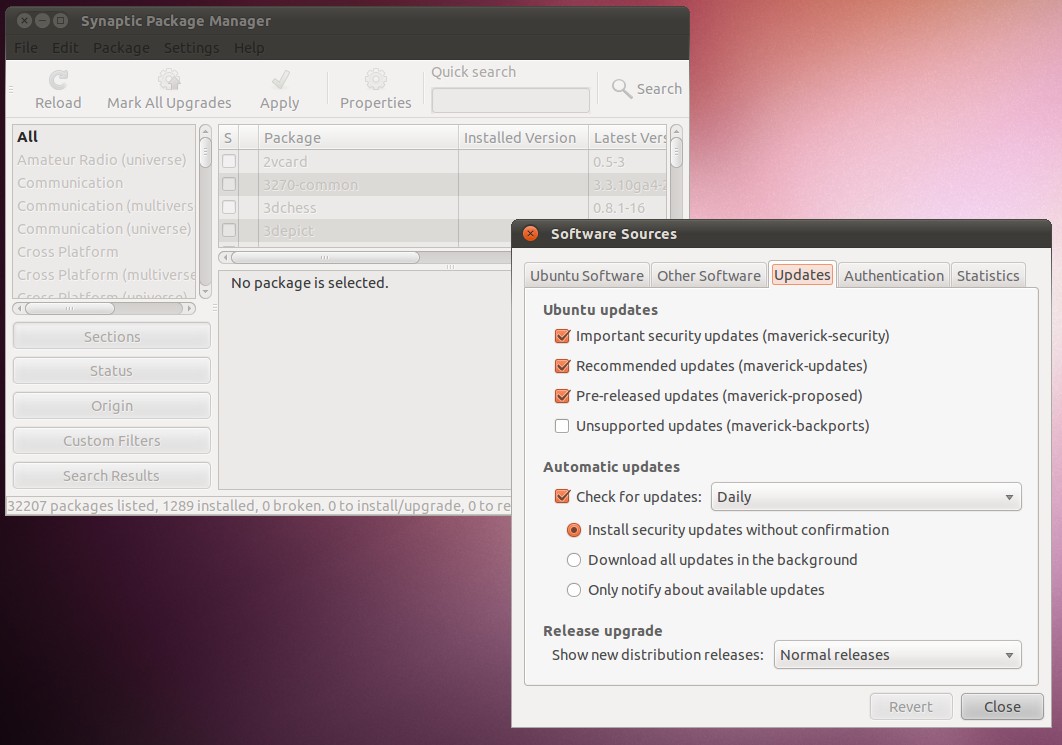Click the Close button in Software Sources
Screen dimensions: 1062x745
tap(1002, 706)
